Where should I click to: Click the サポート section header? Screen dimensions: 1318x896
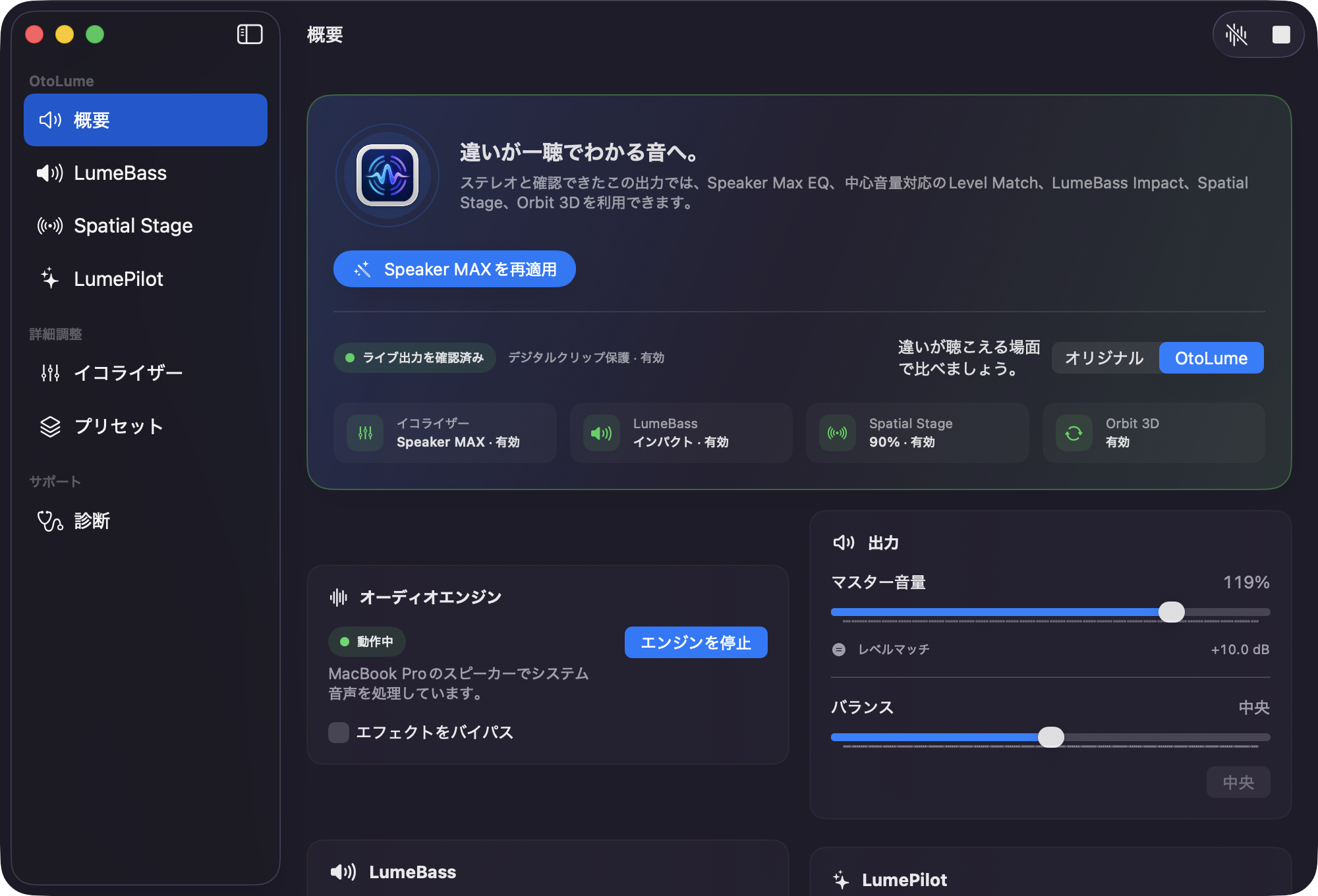click(55, 482)
